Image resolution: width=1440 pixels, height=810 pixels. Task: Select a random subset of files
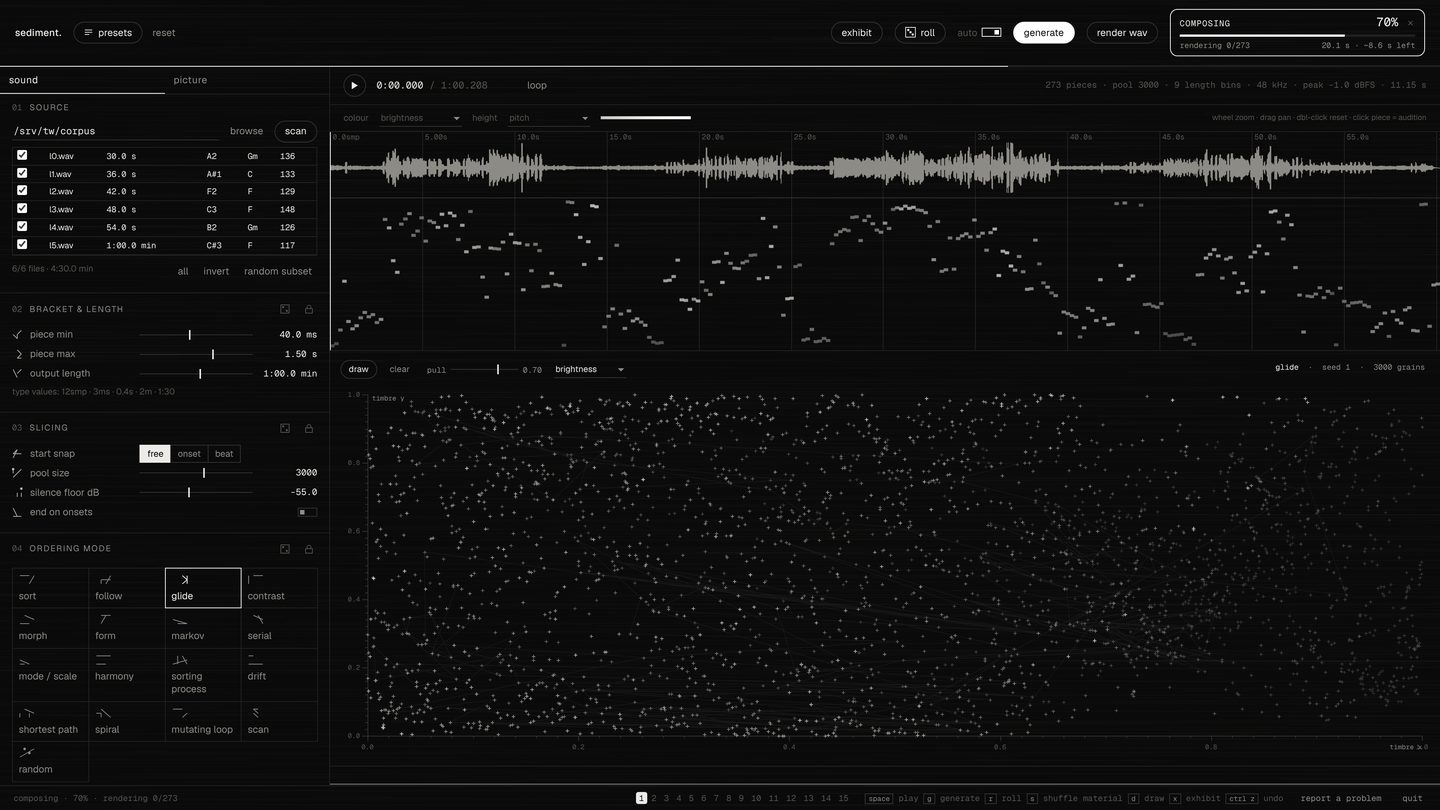(278, 271)
